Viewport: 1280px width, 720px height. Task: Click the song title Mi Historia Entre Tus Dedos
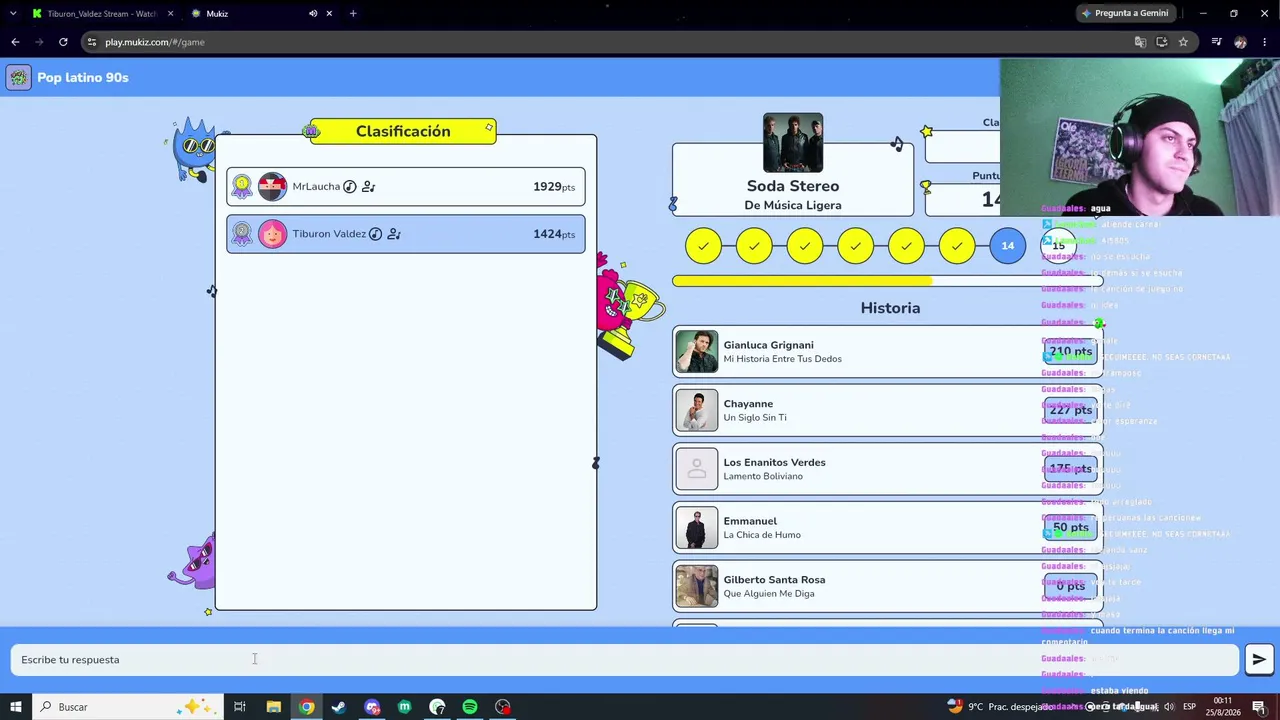point(782,359)
